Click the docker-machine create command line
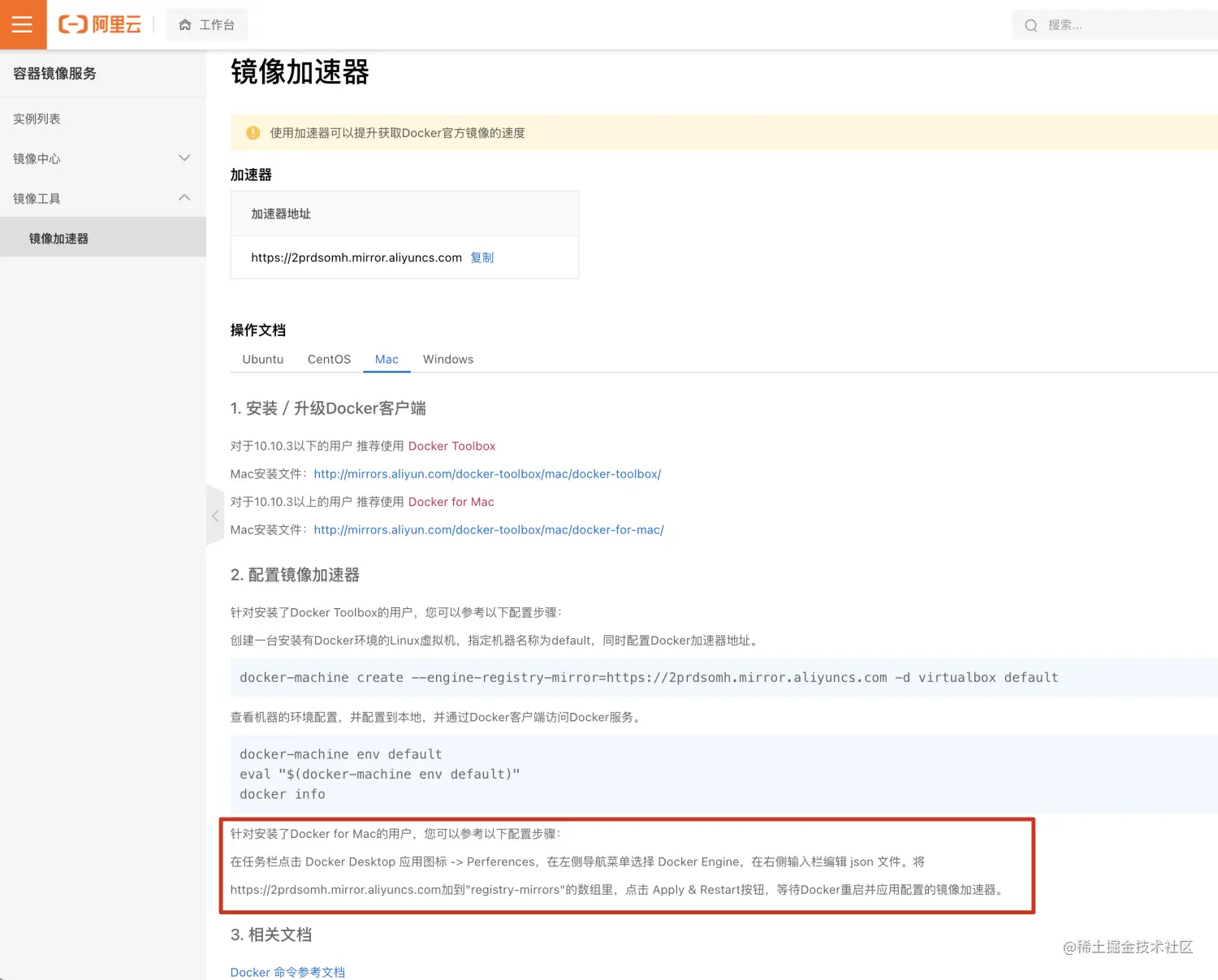 click(649, 677)
